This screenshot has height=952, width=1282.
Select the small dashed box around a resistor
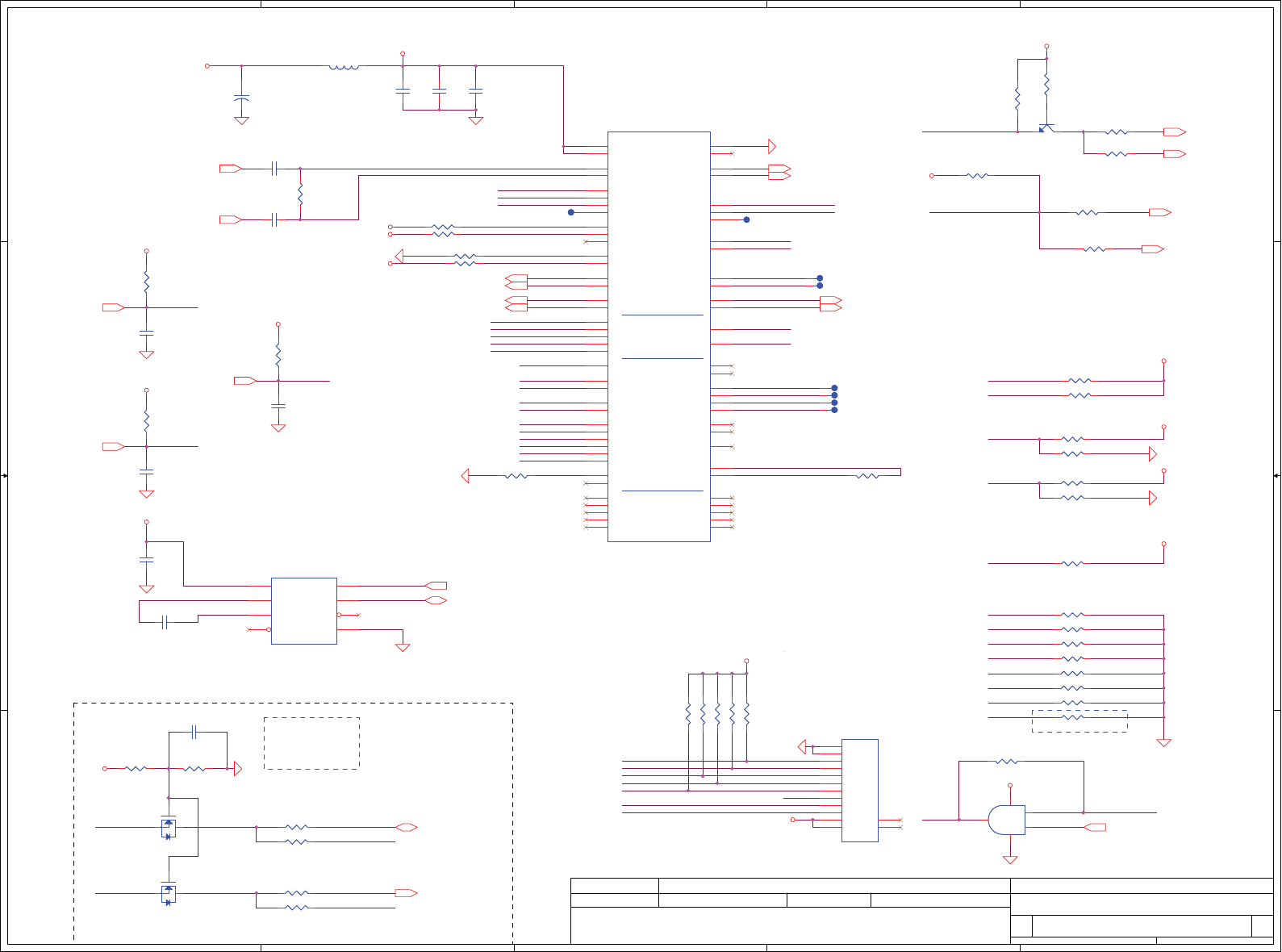pyautogui.click(x=1079, y=720)
